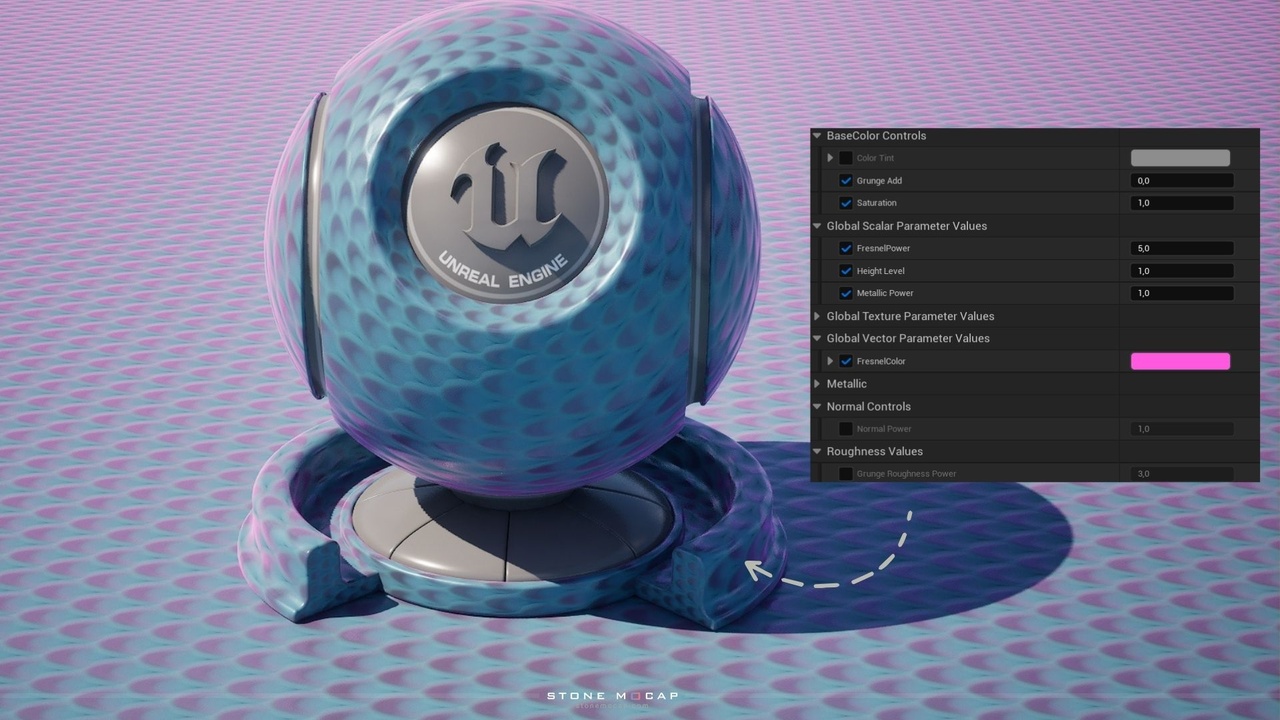The height and width of the screenshot is (720, 1280).
Task: Select the Grunge Add label text
Action: pyautogui.click(x=879, y=181)
